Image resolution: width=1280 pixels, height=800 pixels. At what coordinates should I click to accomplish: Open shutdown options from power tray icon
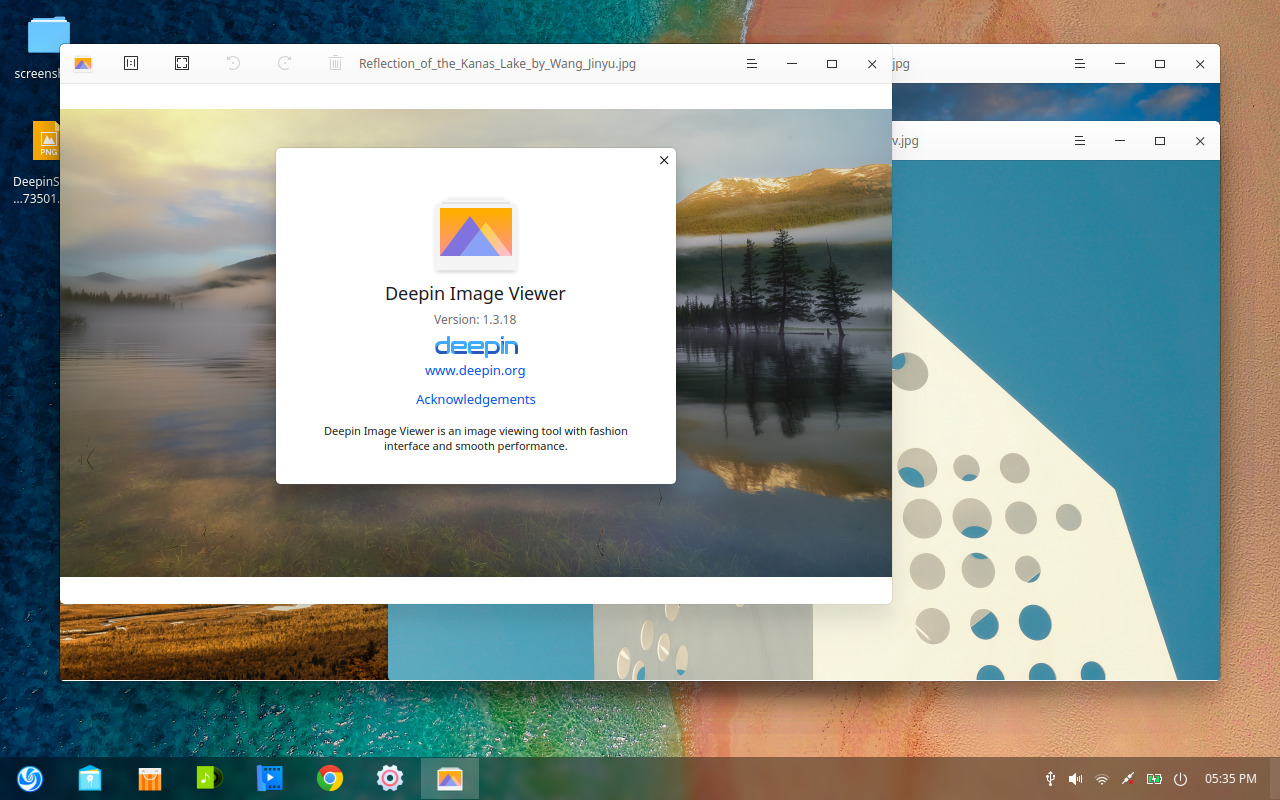pos(1180,778)
